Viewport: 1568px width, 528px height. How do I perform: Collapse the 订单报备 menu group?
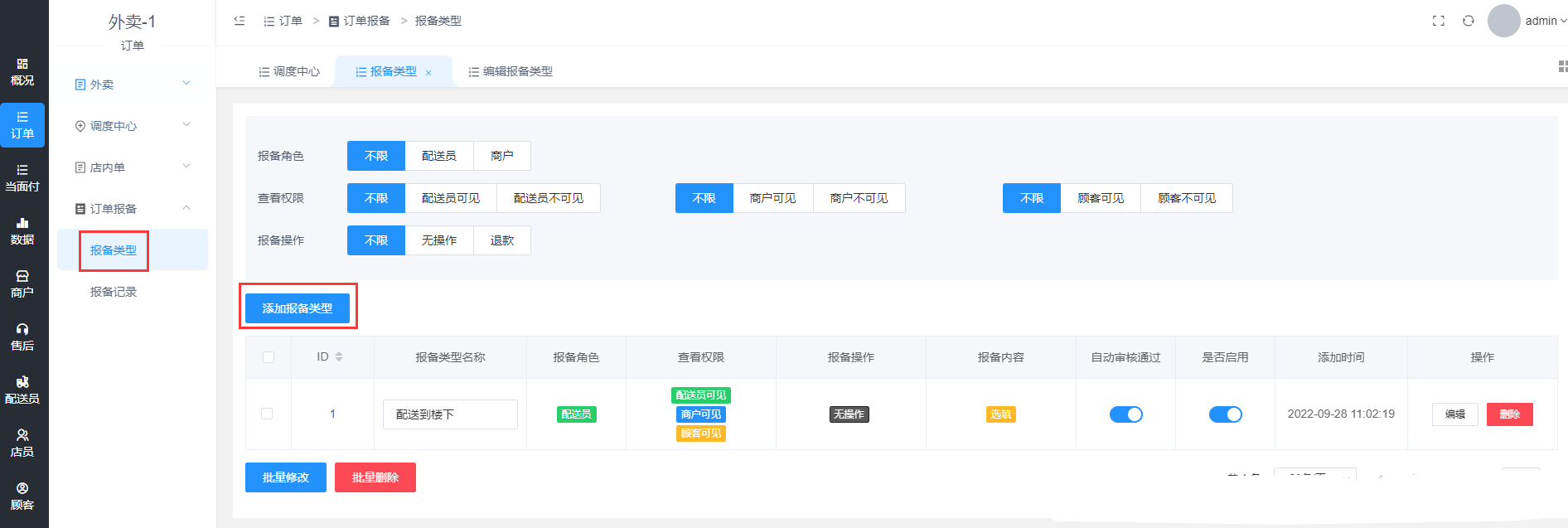click(133, 208)
